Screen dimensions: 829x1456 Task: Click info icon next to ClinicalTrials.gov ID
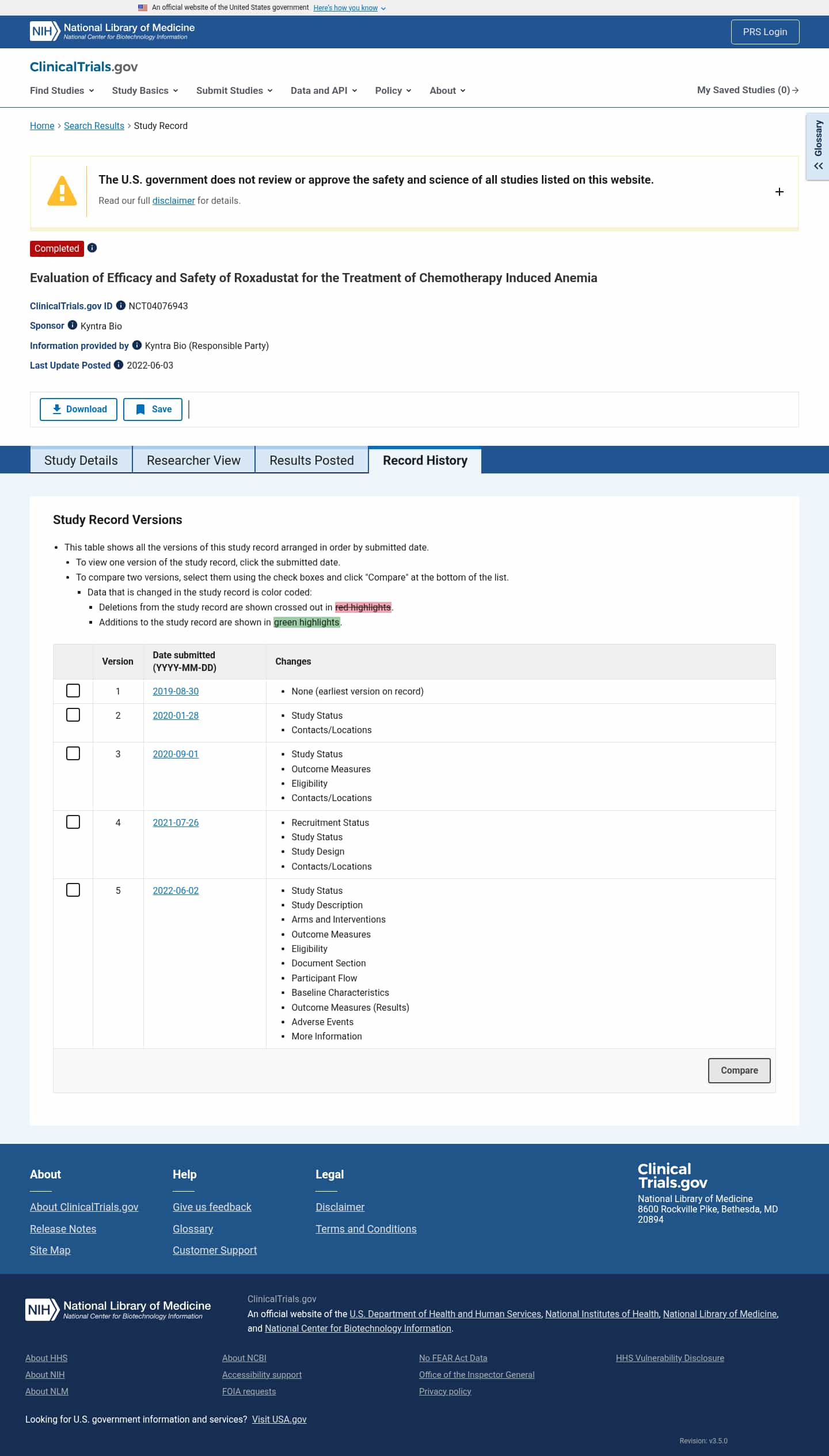[x=121, y=305]
